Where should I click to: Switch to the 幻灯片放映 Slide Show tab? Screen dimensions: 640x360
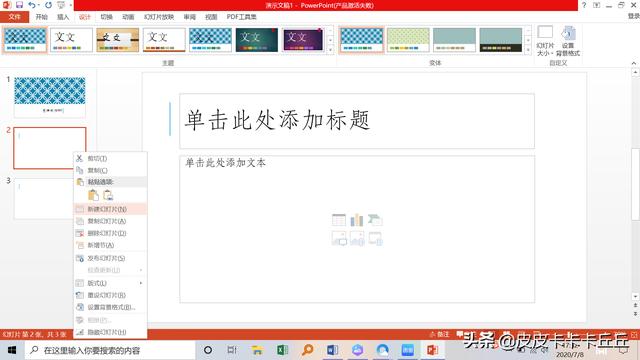pos(159,17)
